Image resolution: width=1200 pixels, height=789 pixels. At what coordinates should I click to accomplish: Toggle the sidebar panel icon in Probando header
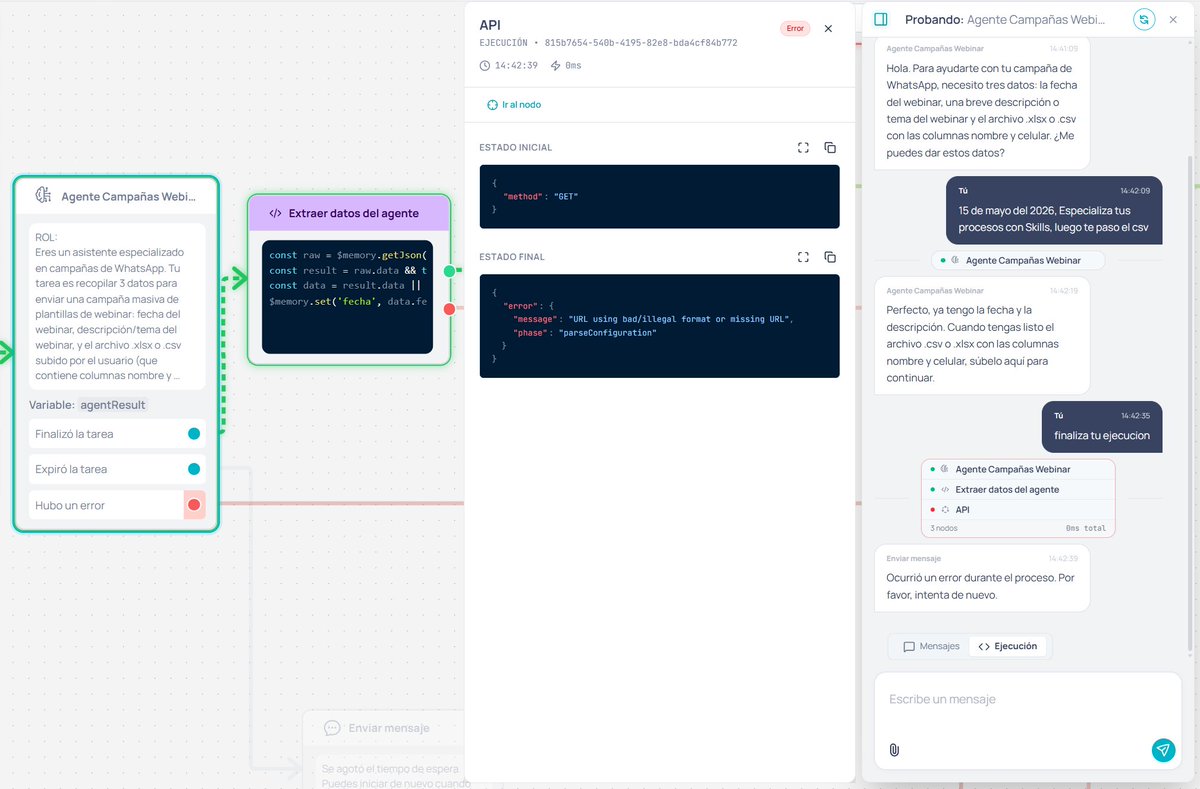coord(881,19)
